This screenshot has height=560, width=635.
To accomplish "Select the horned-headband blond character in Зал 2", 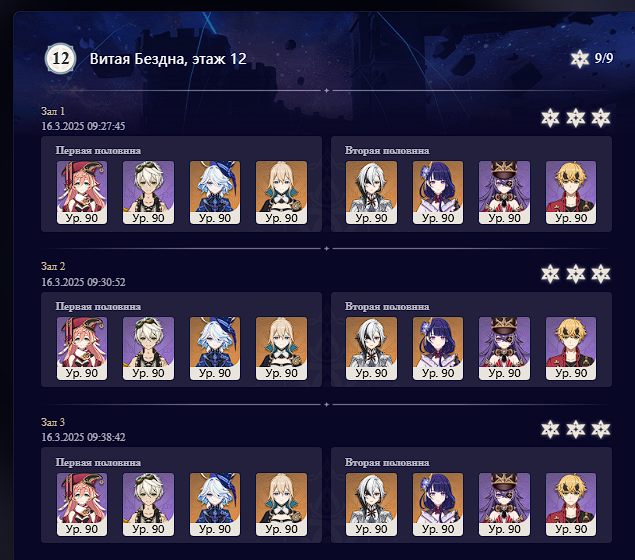I will click(x=571, y=348).
